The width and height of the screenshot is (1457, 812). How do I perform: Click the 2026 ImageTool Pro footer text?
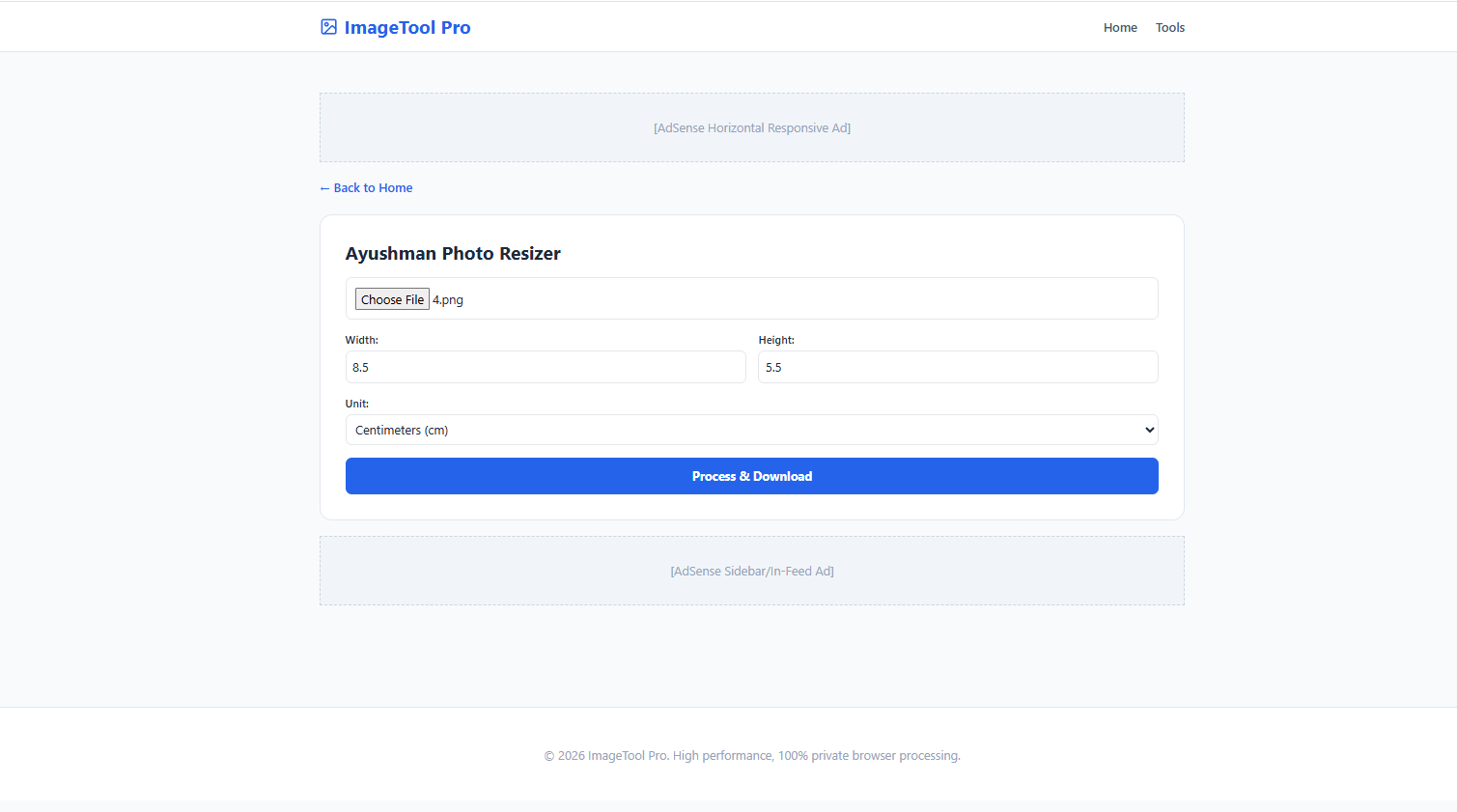tap(751, 756)
